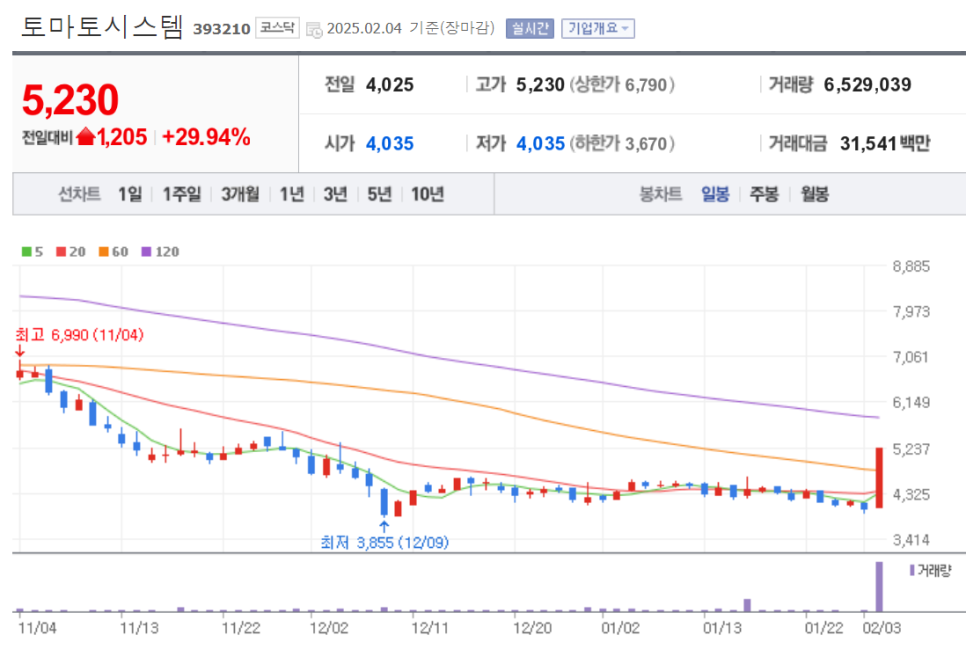Show the 3년 line chart
This screenshot has height=664, width=966.
click(336, 195)
